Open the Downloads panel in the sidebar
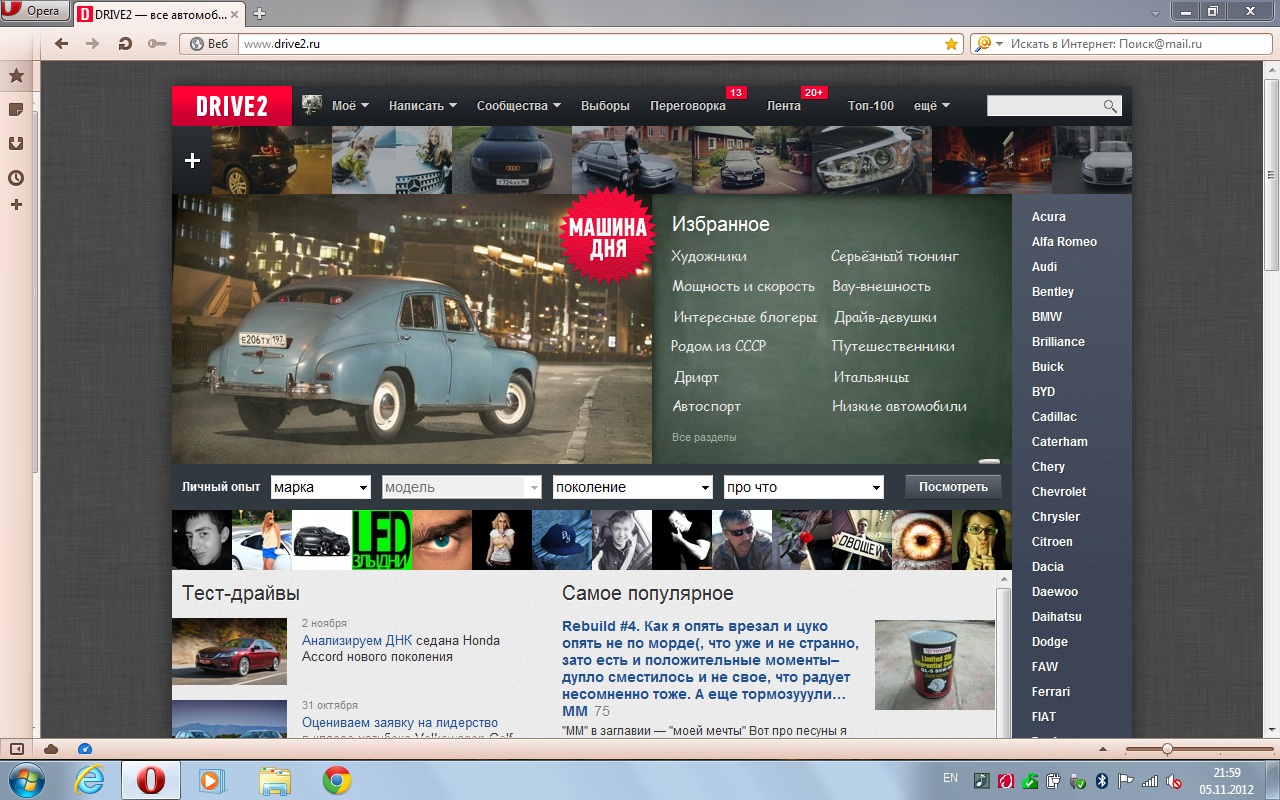 tap(16, 143)
